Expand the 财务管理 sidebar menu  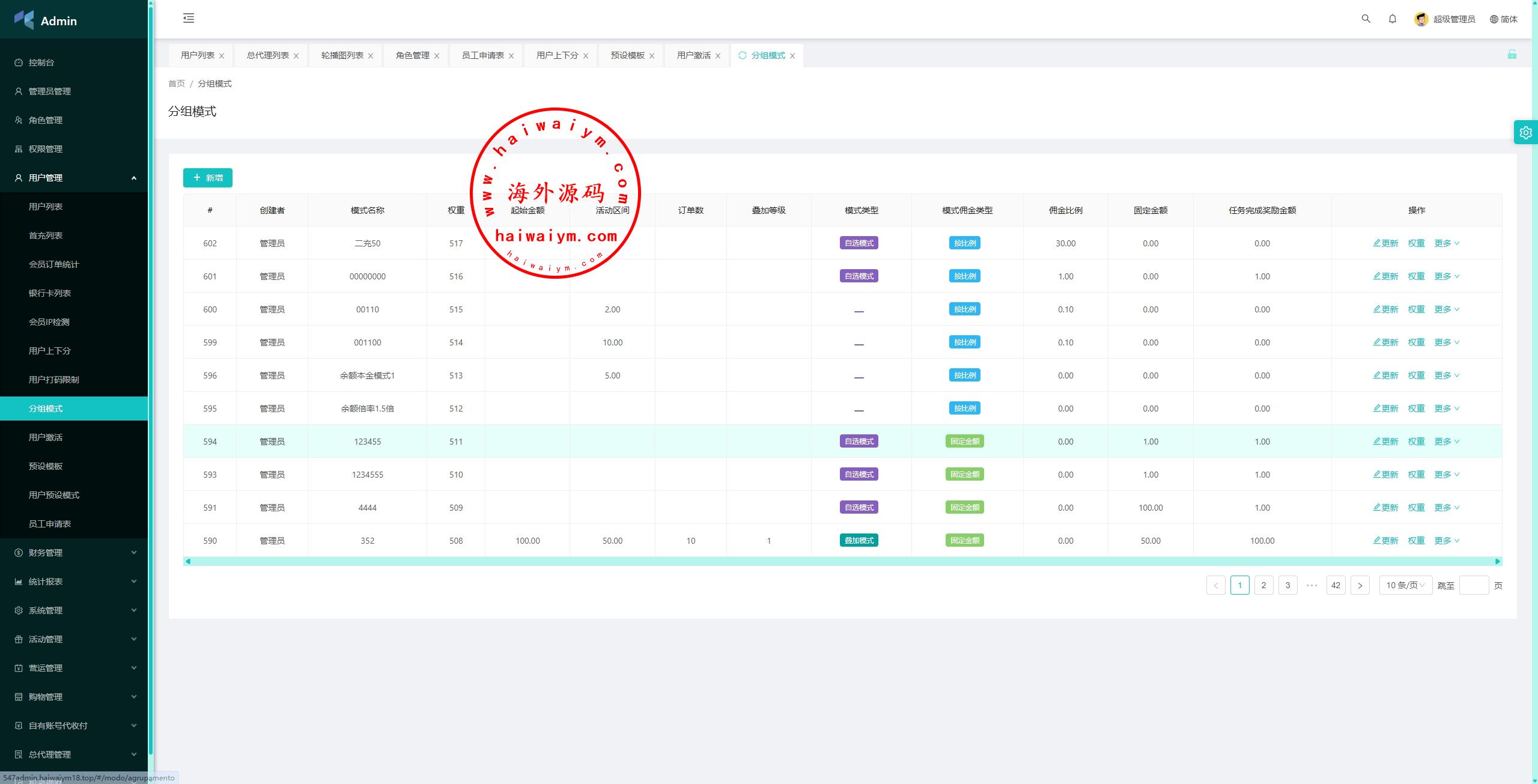74,553
